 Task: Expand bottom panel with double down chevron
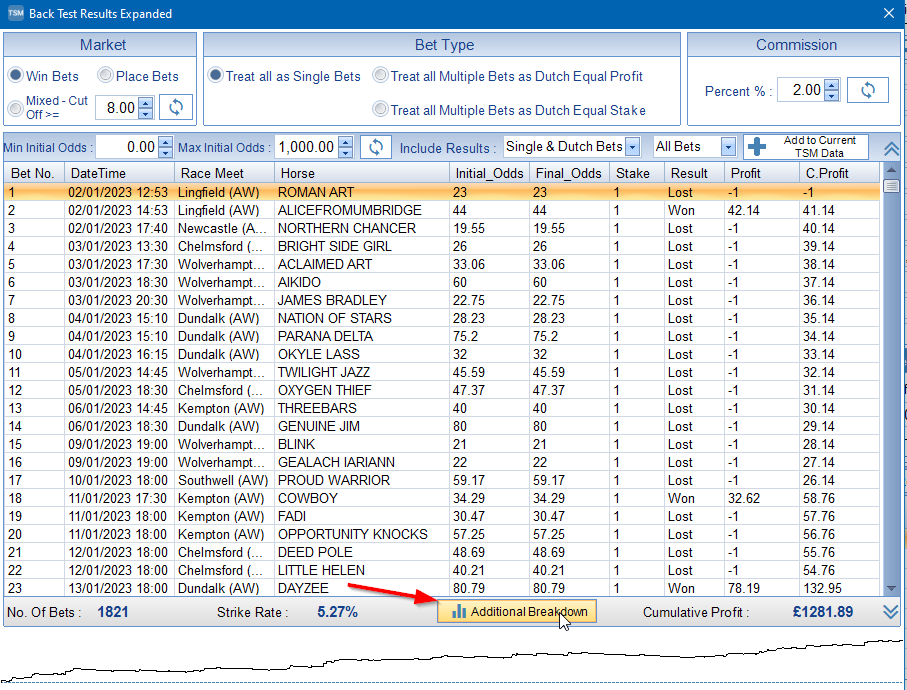click(891, 612)
